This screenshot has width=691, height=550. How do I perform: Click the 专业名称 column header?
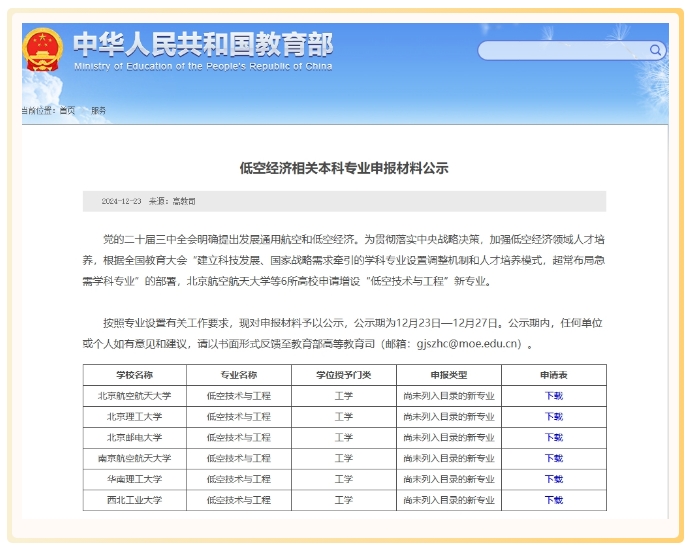(239, 375)
